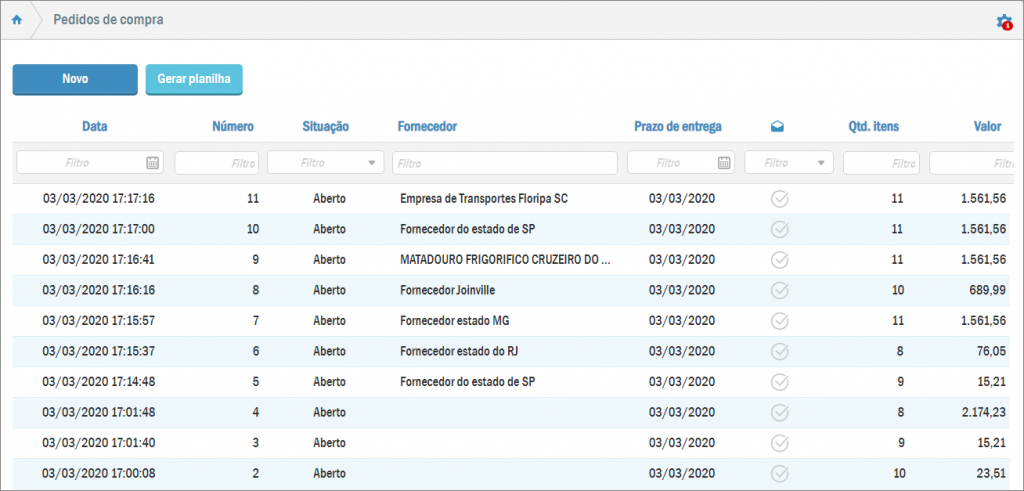
Task: Toggle the check mark on order 3
Action: point(780,443)
